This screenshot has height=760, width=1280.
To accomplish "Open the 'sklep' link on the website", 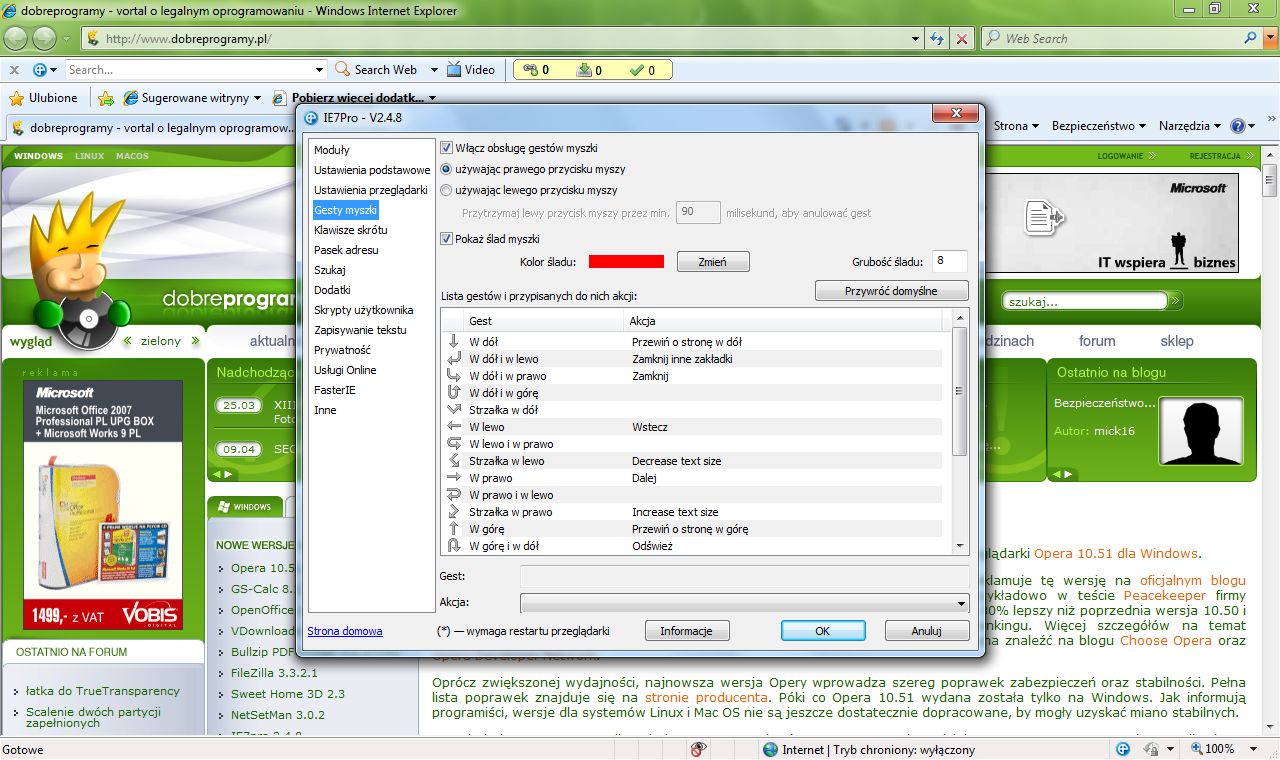I will 1177,341.
